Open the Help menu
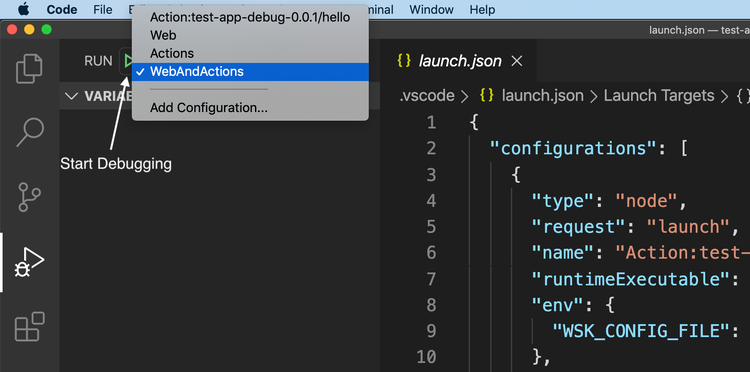Viewport: 750px width, 372px height. (482, 10)
